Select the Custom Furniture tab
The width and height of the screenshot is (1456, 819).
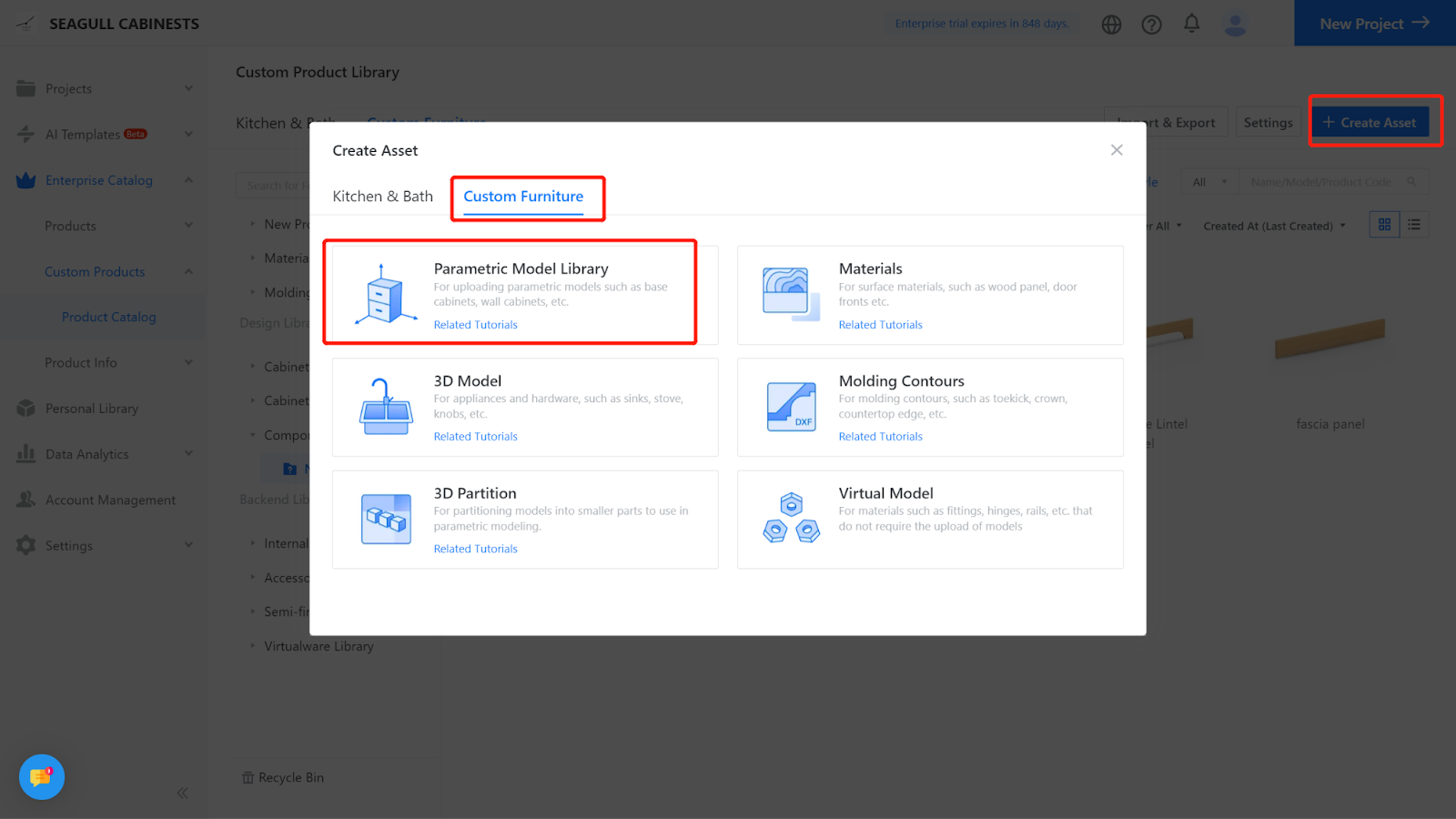pyautogui.click(x=523, y=197)
